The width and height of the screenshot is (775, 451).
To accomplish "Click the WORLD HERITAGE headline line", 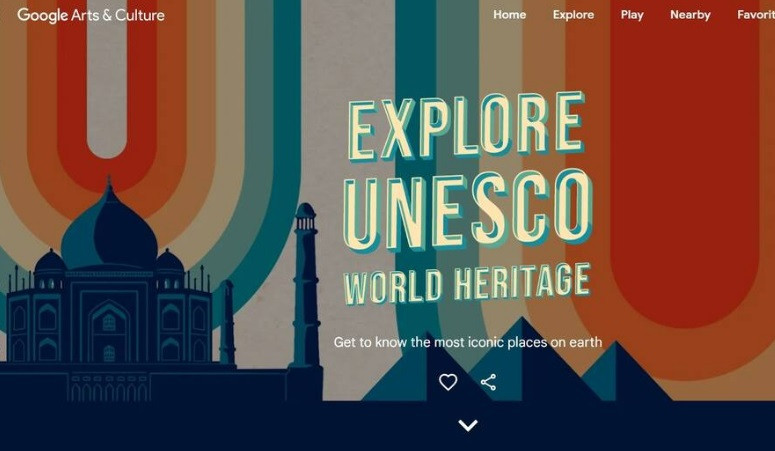I will pos(467,284).
